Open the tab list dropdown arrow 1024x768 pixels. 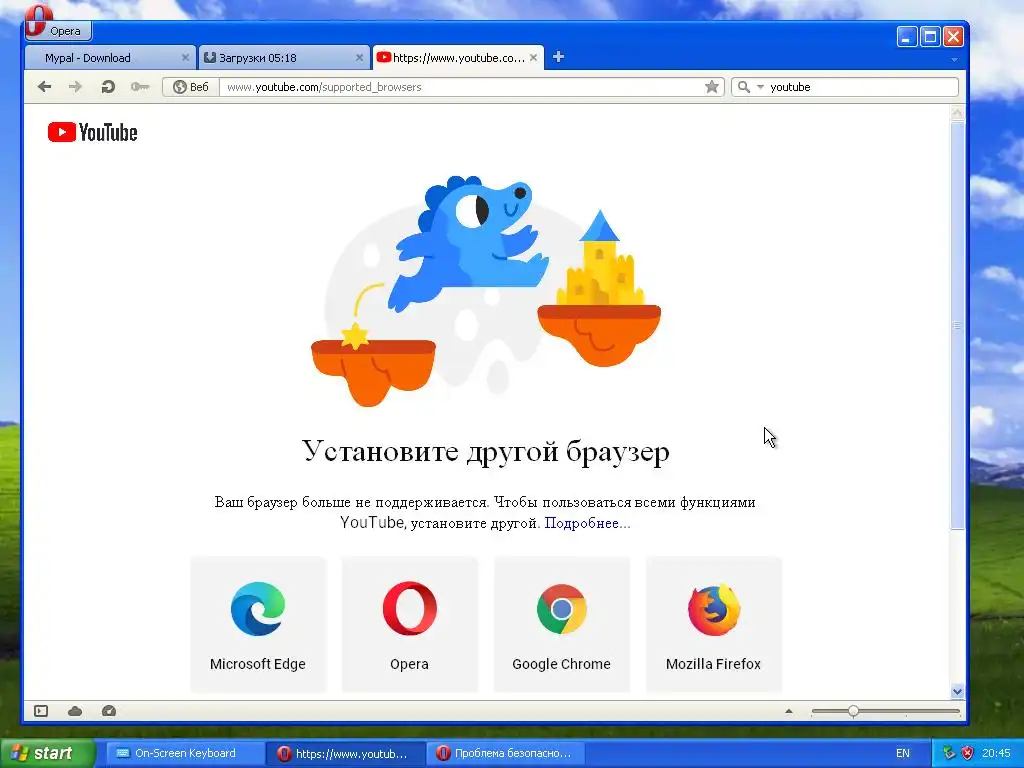coord(954,59)
